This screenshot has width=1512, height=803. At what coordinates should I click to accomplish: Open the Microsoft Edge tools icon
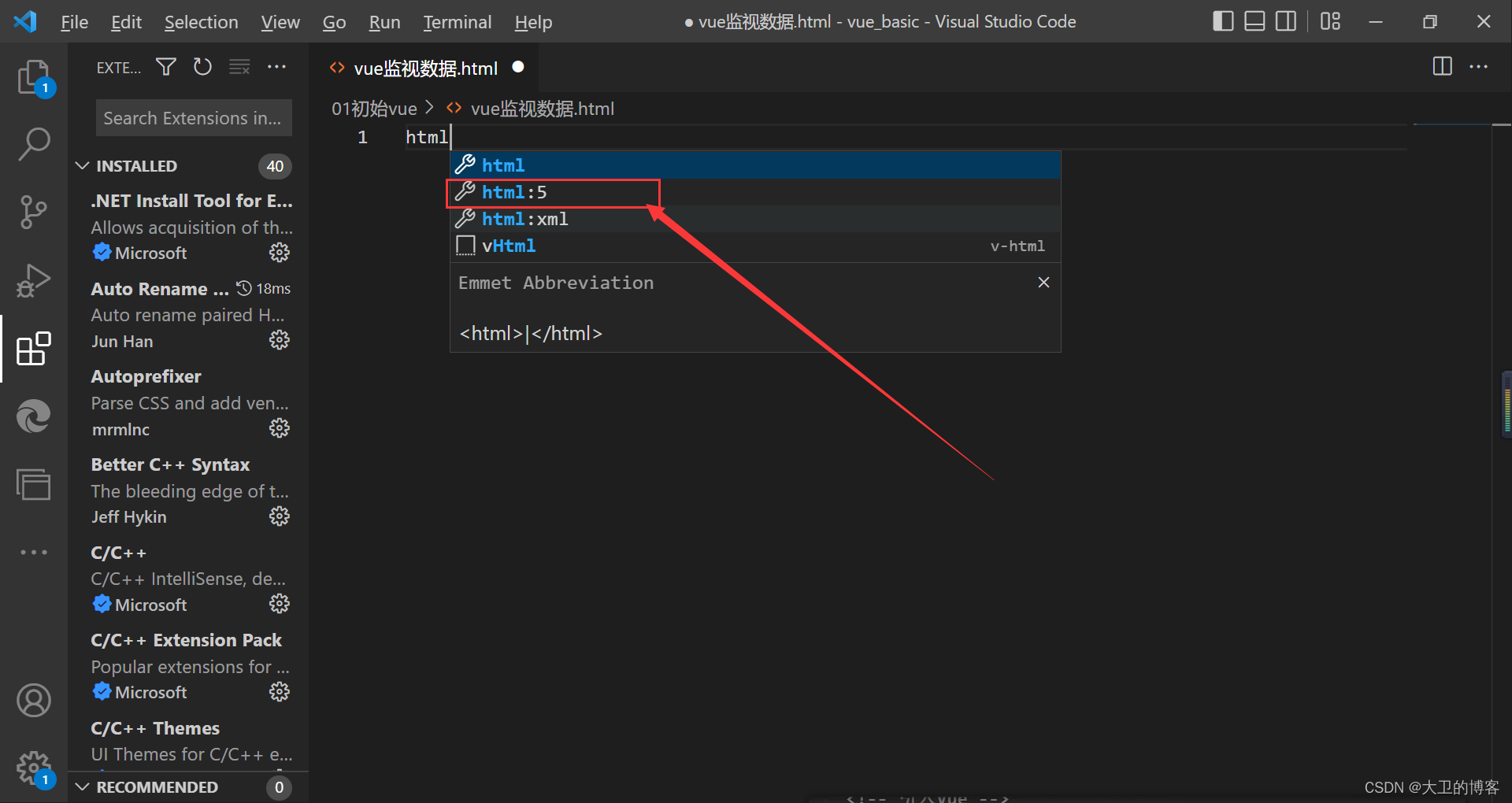(34, 416)
